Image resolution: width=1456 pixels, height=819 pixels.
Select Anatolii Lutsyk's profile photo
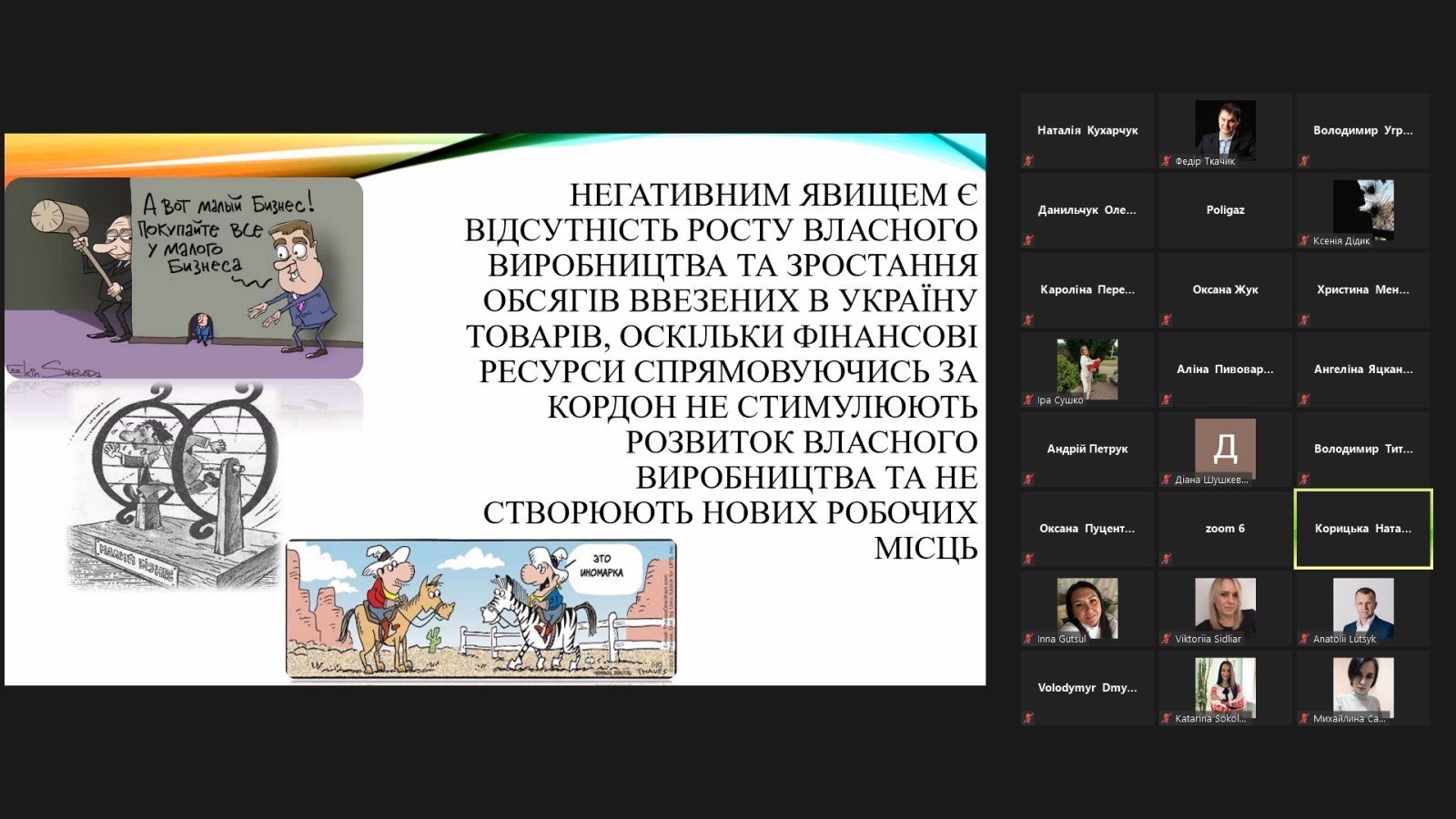coord(1363,608)
